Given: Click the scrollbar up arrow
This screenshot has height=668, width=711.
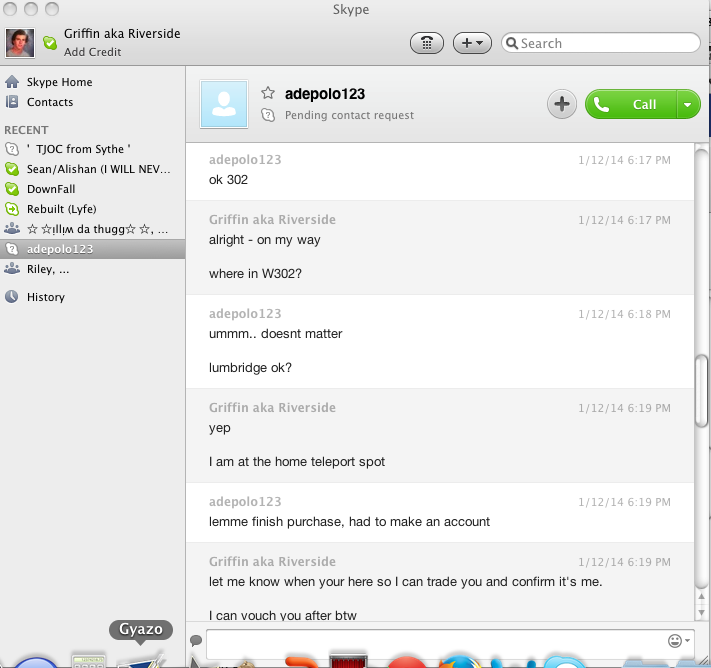Looking at the screenshot, I should point(701,597).
